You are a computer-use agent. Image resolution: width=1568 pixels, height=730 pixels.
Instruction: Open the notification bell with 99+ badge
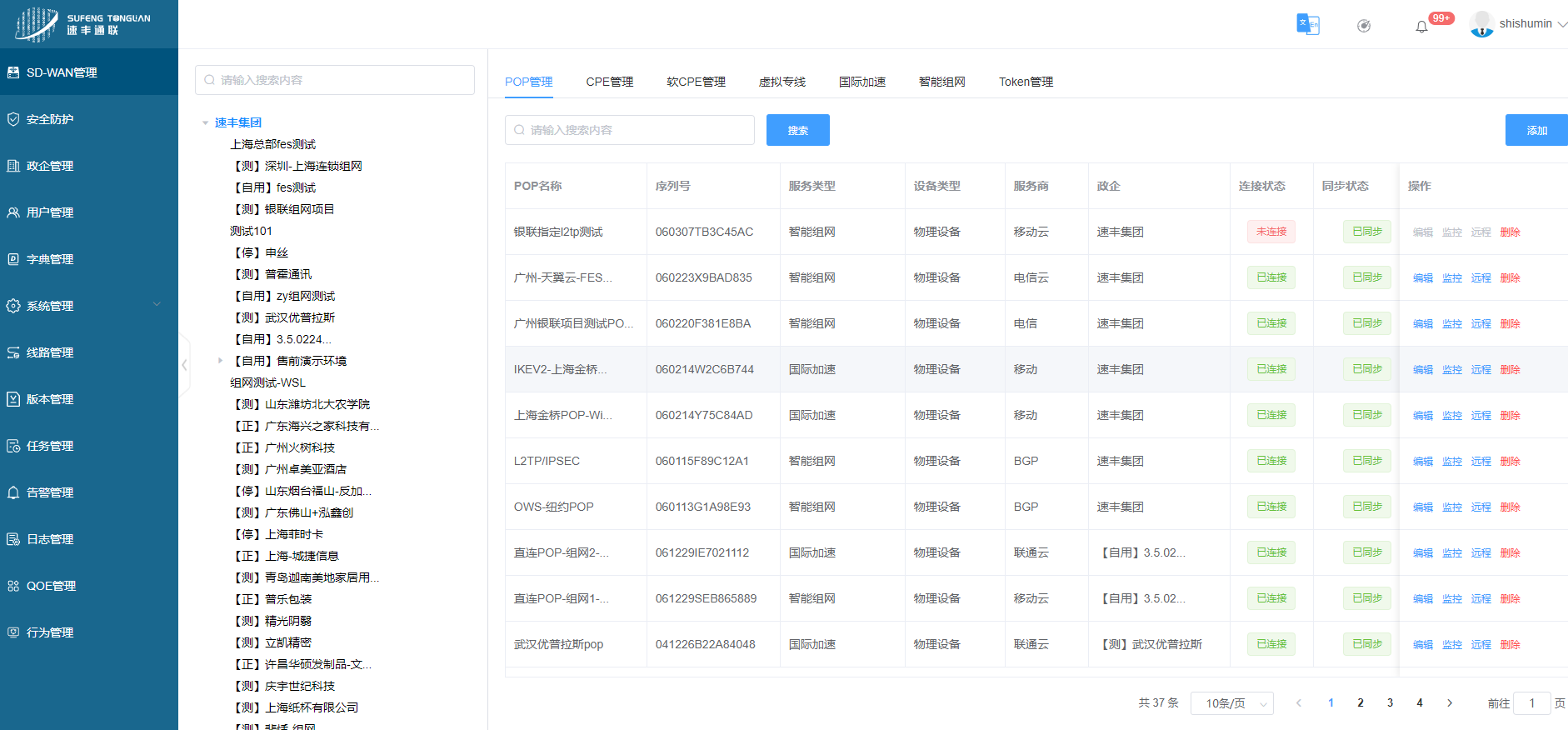coord(1422,27)
